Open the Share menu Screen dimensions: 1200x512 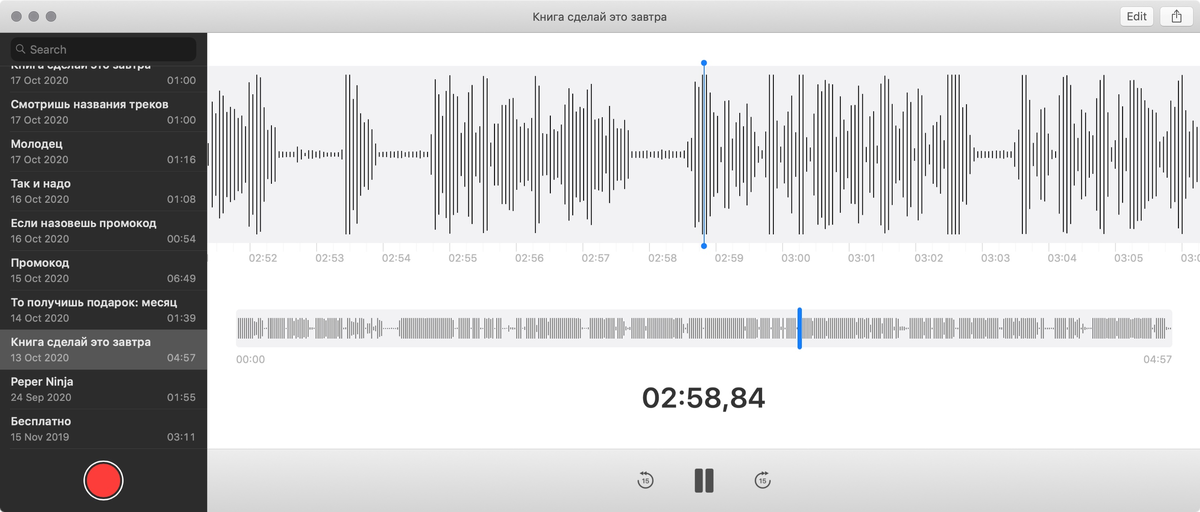1176,17
